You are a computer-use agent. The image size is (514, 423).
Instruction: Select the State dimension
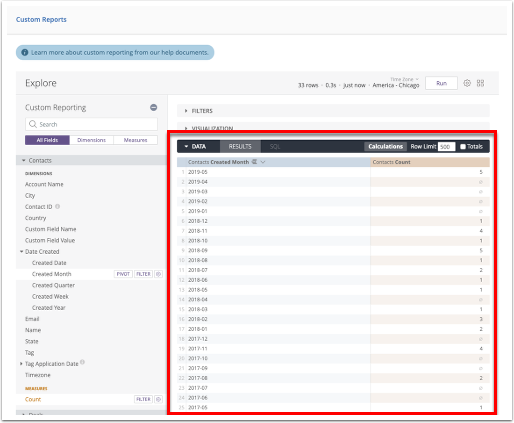[31, 341]
